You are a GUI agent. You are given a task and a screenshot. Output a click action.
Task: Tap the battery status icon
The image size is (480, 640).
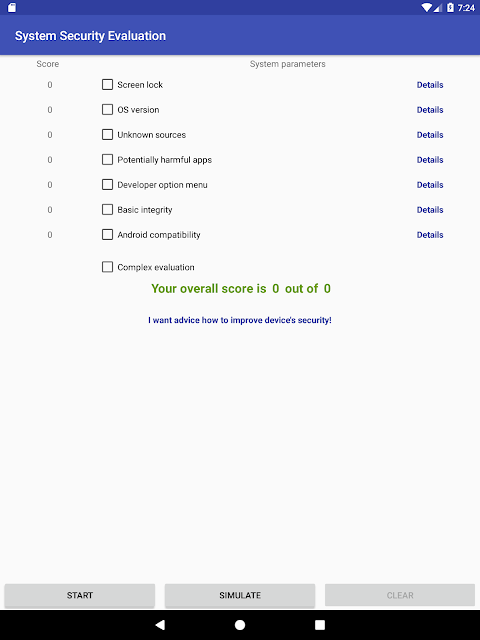coord(450,7)
